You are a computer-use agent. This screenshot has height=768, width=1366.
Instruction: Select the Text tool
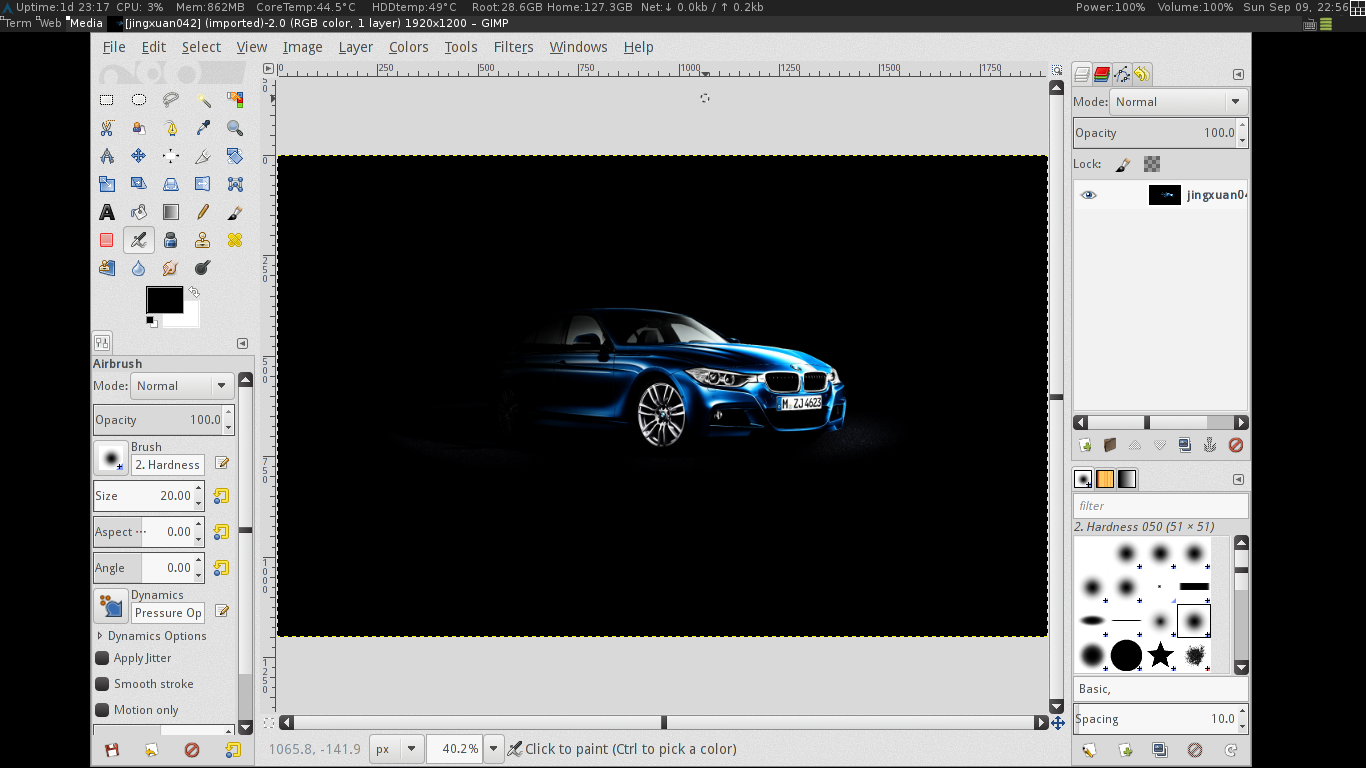tap(107, 212)
